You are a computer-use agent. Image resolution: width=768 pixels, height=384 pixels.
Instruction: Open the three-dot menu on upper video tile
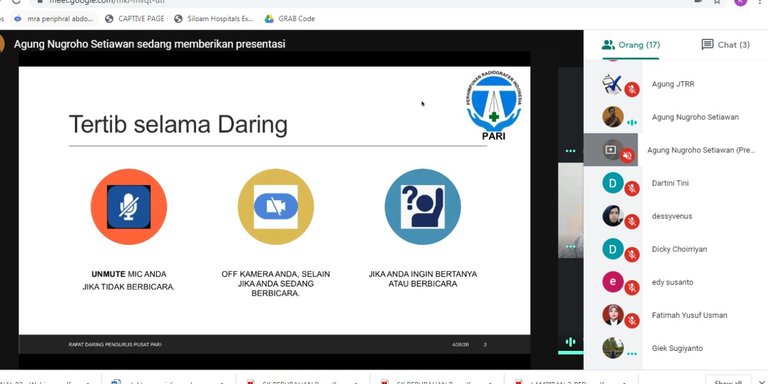click(570, 150)
